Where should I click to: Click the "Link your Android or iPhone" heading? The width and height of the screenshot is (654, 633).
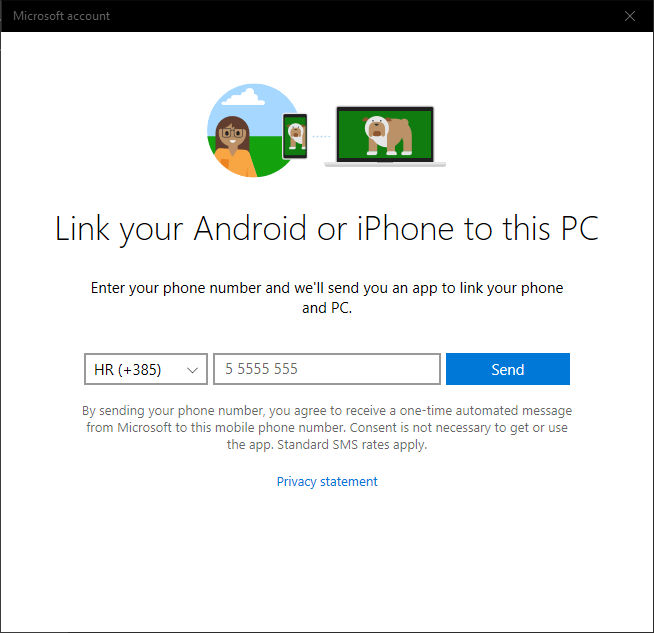(x=326, y=228)
